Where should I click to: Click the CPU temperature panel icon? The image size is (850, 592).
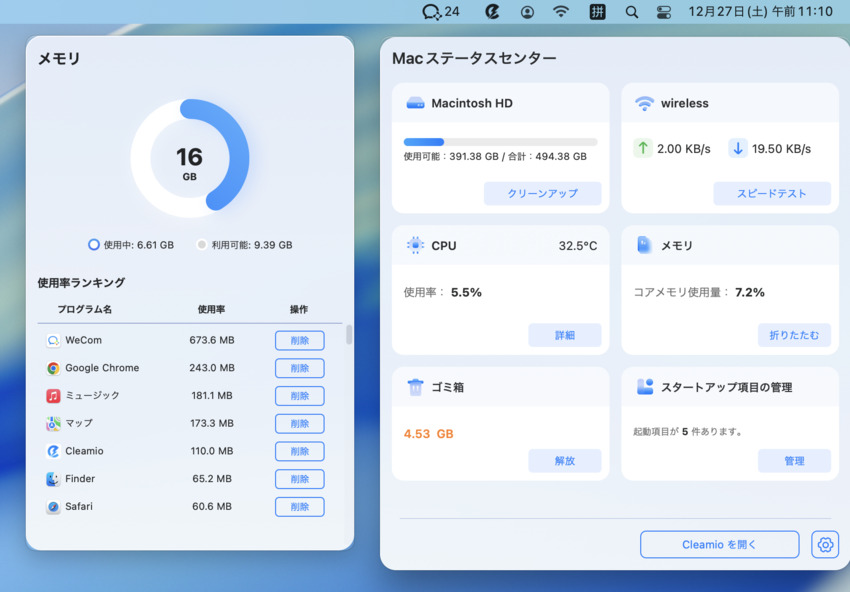tap(417, 245)
